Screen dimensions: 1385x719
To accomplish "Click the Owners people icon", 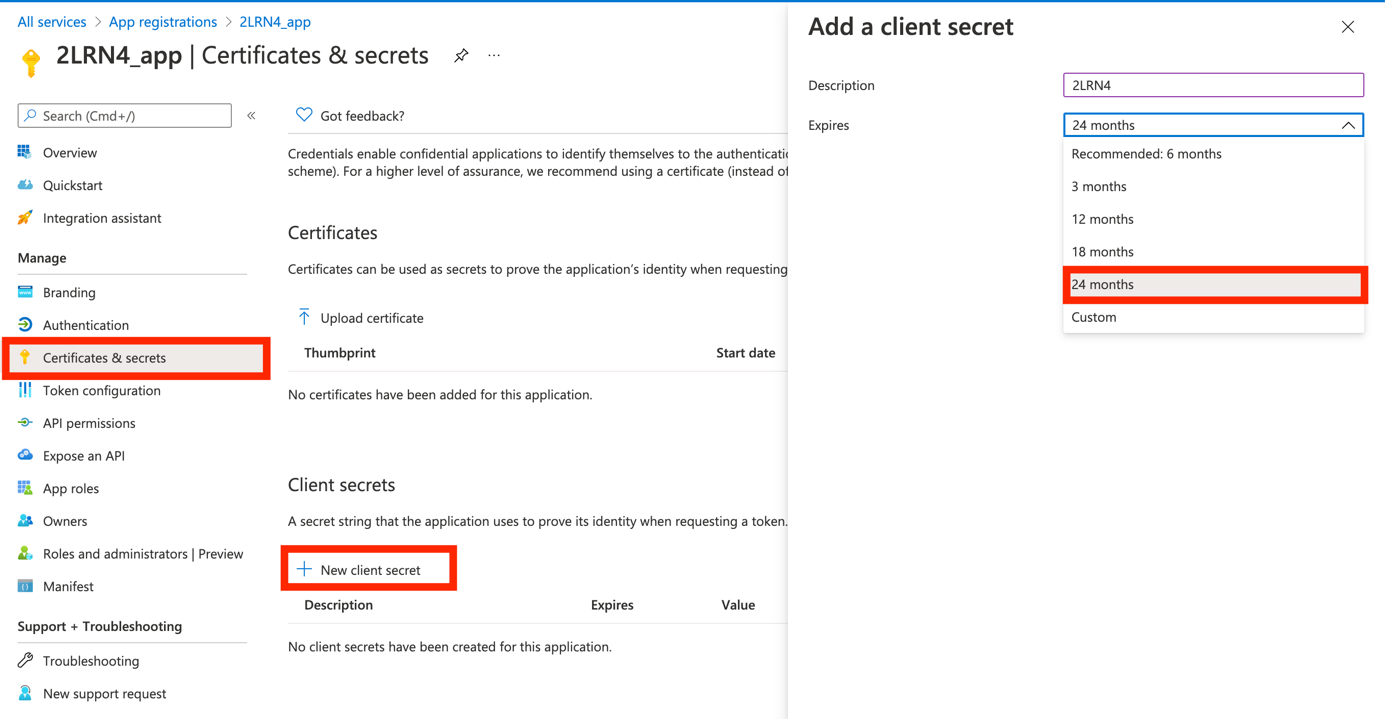I will coord(25,521).
